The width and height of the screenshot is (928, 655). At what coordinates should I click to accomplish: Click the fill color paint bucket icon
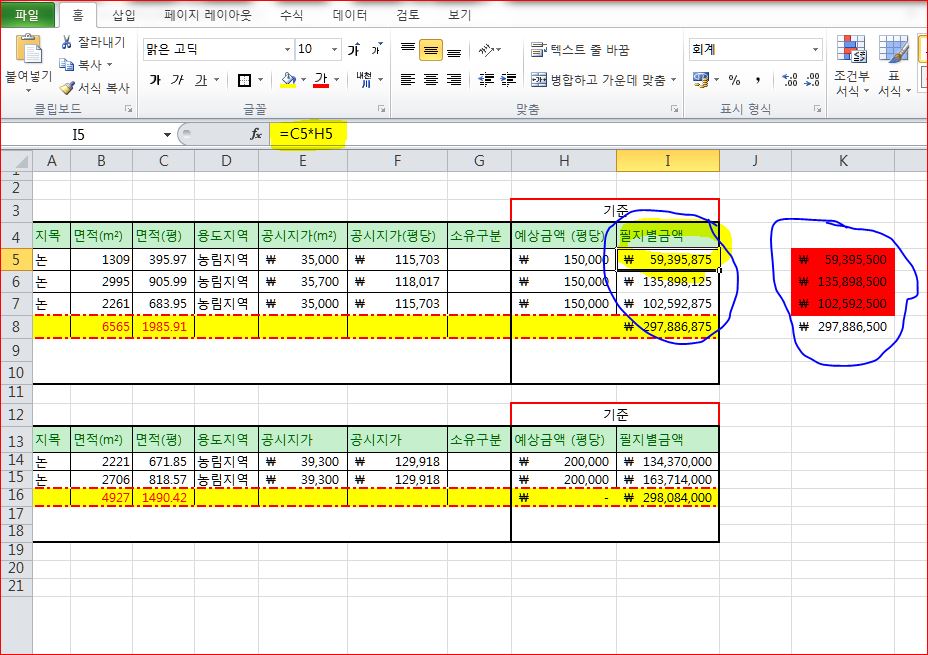click(288, 79)
